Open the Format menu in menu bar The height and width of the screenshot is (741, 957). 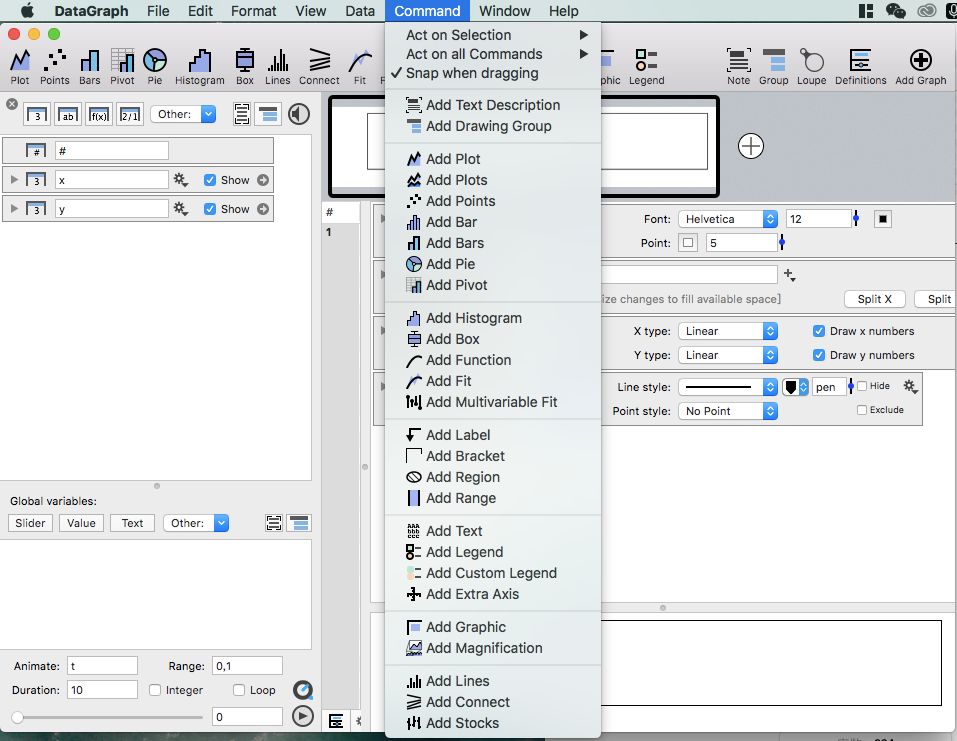pyautogui.click(x=253, y=11)
